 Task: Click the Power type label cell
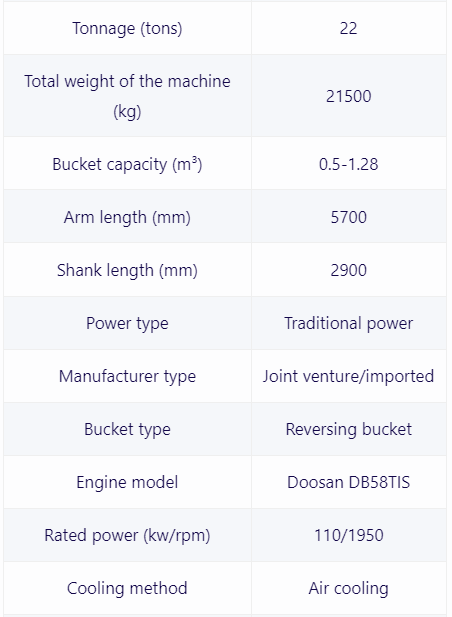pos(127,323)
